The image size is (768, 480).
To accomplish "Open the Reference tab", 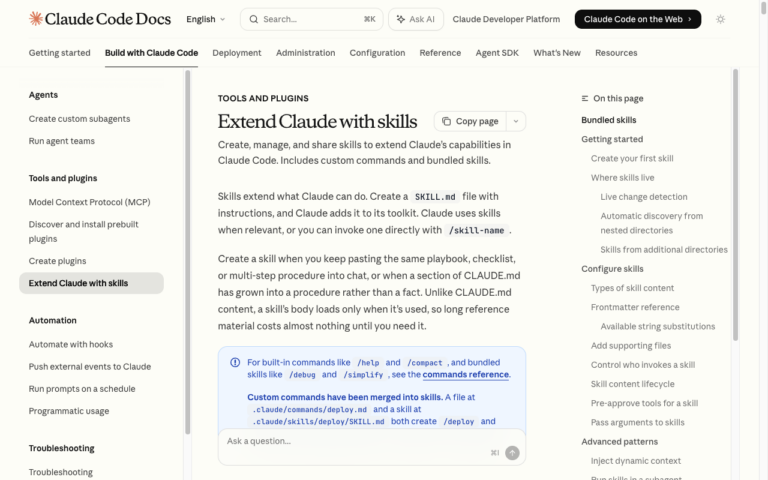I will coord(440,52).
